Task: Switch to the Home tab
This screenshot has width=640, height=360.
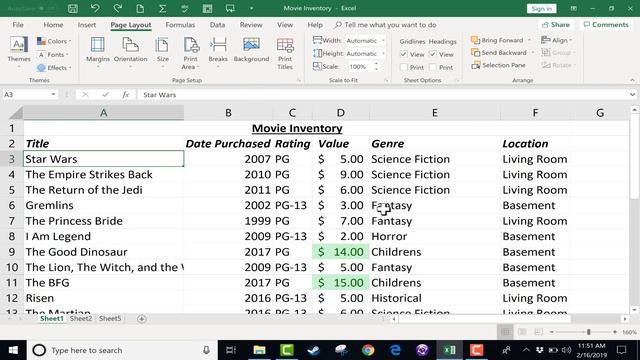Action: click(x=53, y=25)
